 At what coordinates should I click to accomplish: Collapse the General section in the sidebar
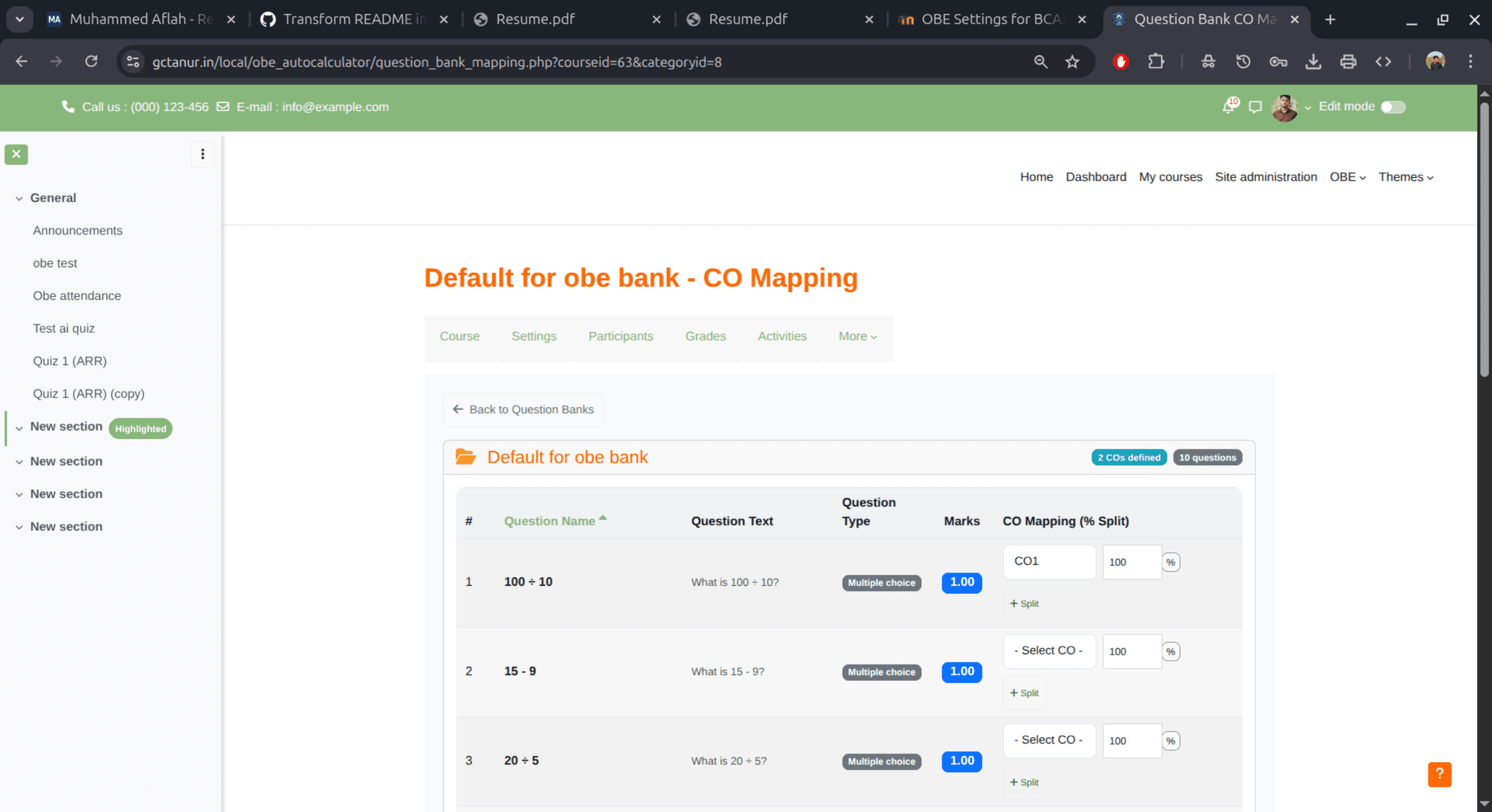(19, 198)
